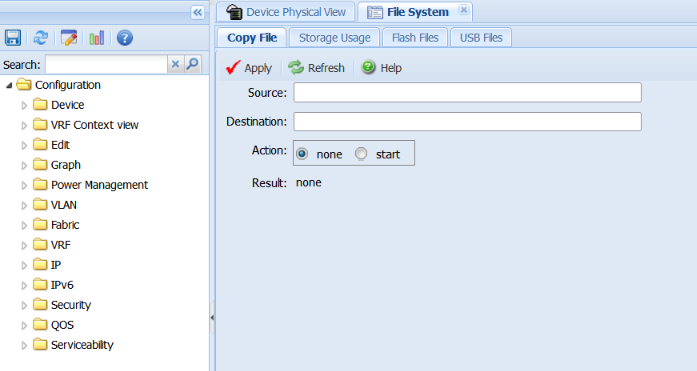Expand the VRF Context view node
Screen dimensions: 697x371
(24, 125)
